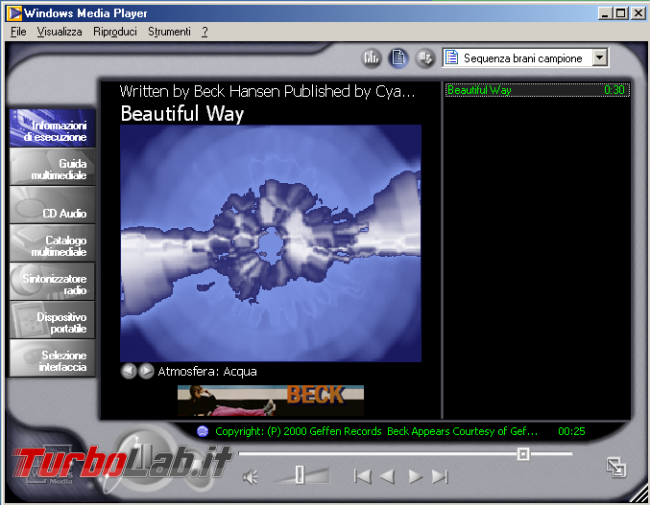Click the blue status icon beside Copyright
The width and height of the screenshot is (650, 505).
[x=202, y=431]
